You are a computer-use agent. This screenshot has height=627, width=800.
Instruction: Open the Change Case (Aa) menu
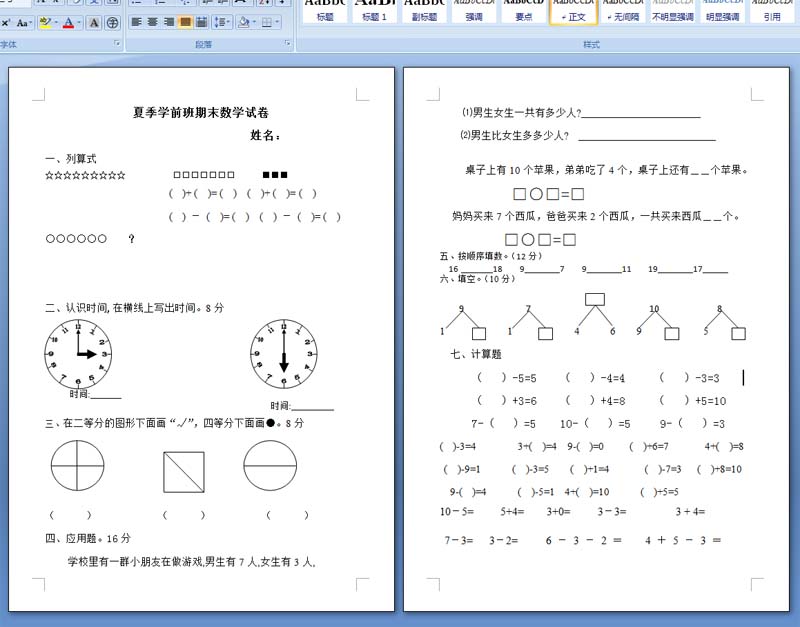click(x=23, y=23)
